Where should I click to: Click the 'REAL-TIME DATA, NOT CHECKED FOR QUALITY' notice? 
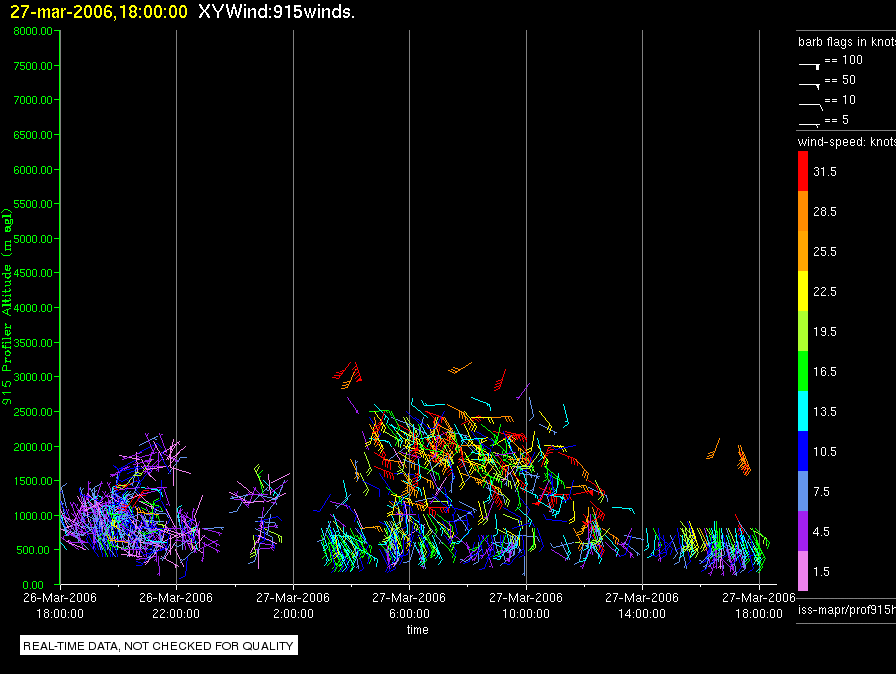[x=158, y=646]
